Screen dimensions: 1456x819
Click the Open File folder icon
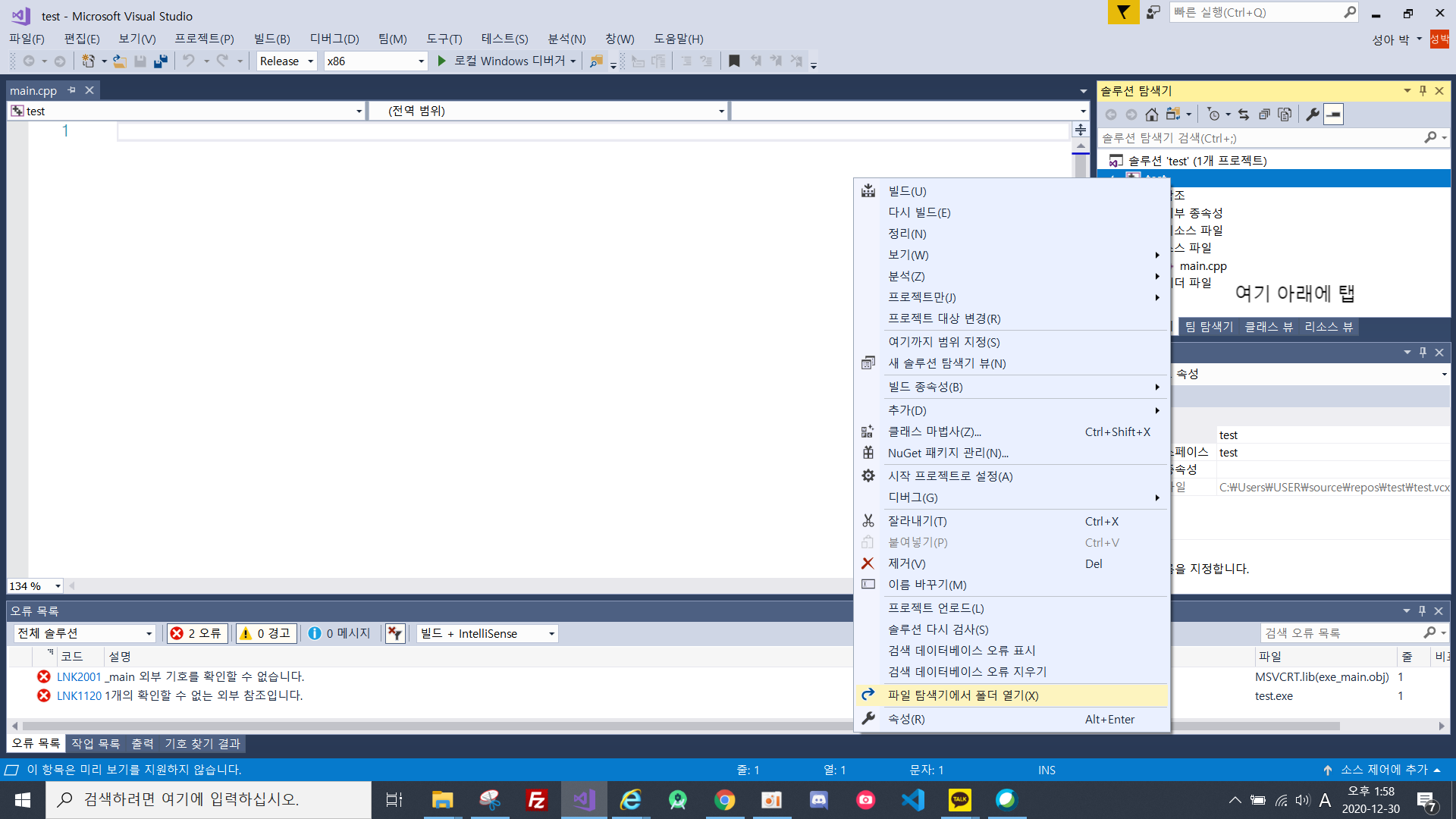tap(119, 61)
